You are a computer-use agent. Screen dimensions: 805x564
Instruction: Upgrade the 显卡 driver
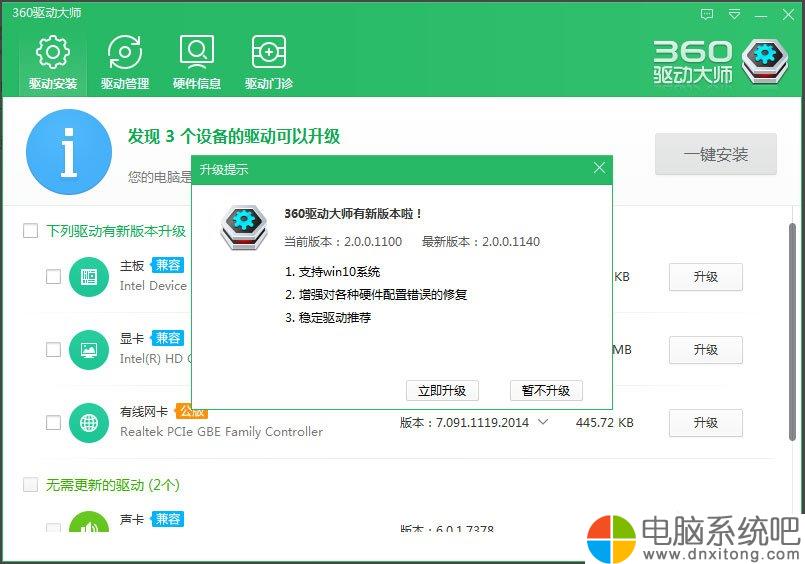click(705, 349)
